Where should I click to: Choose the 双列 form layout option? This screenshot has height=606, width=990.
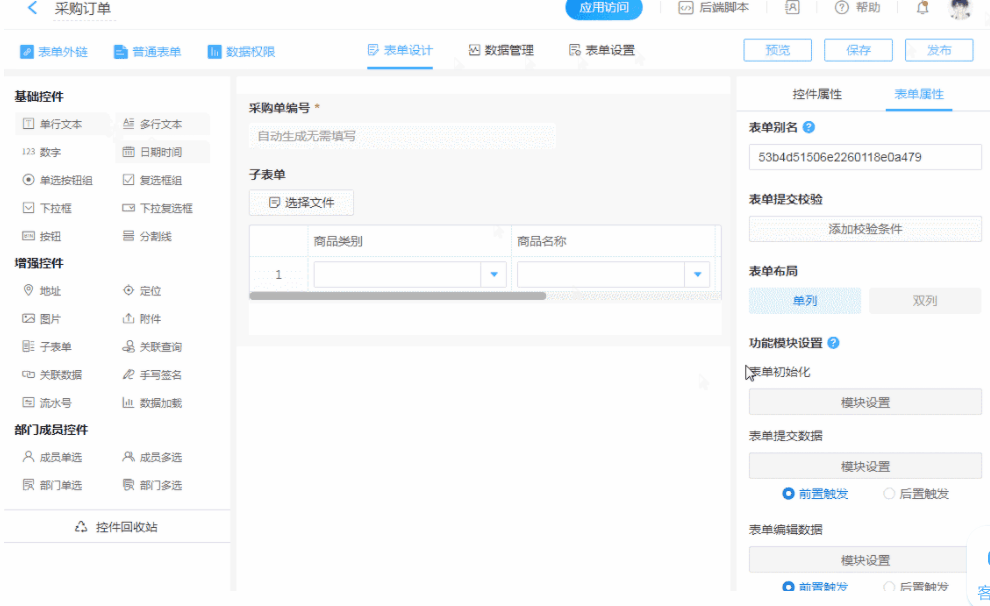924,301
